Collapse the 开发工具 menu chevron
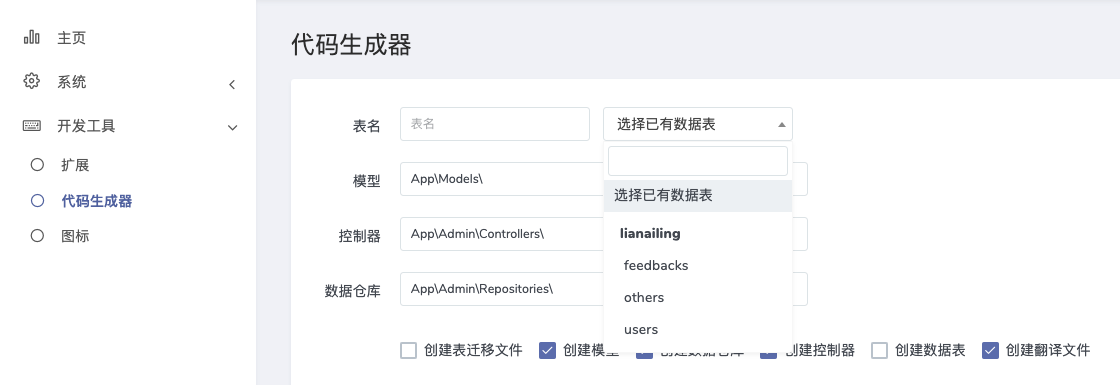This screenshot has height=385, width=1120. pyautogui.click(x=232, y=128)
